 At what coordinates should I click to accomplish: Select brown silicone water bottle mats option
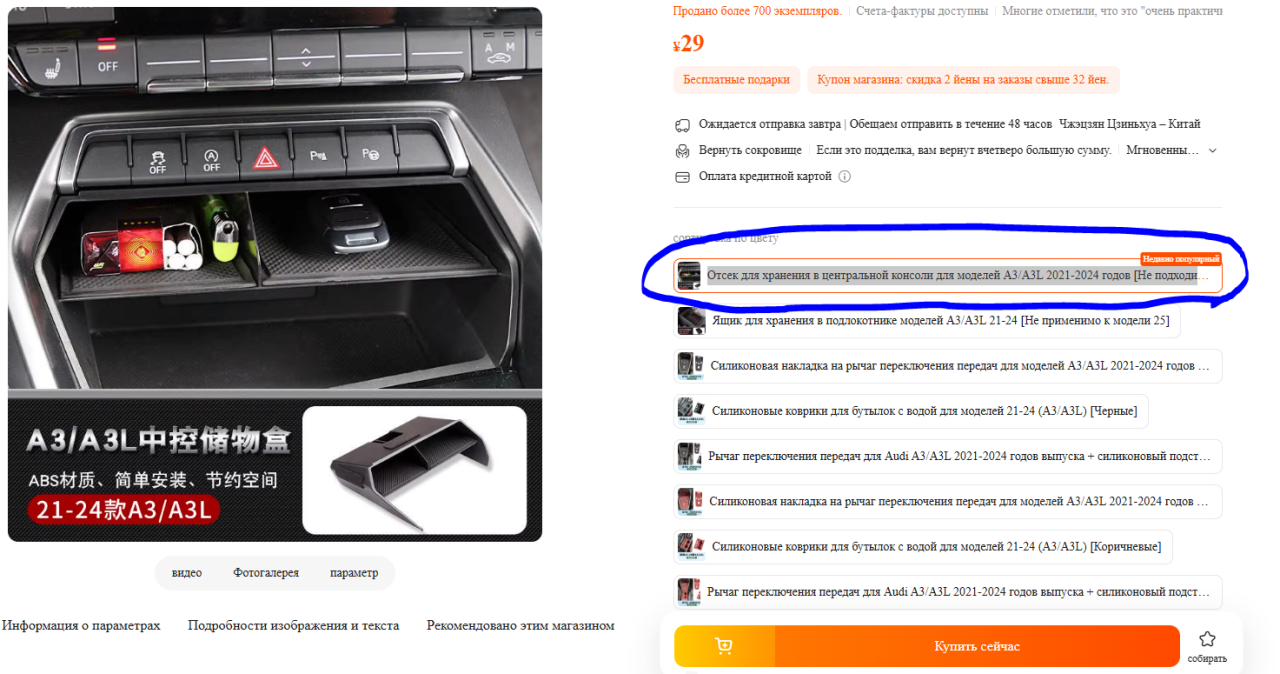tap(923, 547)
